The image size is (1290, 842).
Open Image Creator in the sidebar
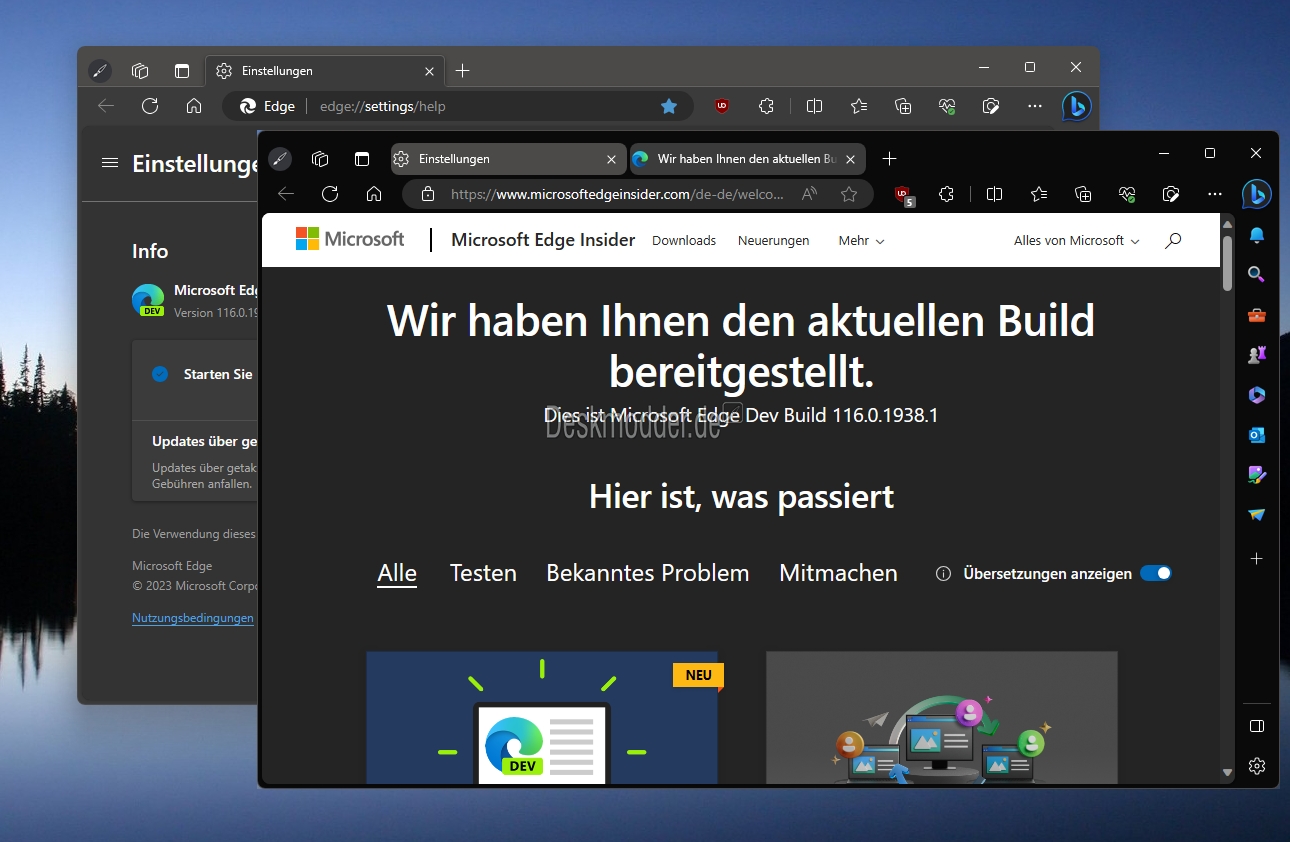pyautogui.click(x=1257, y=475)
